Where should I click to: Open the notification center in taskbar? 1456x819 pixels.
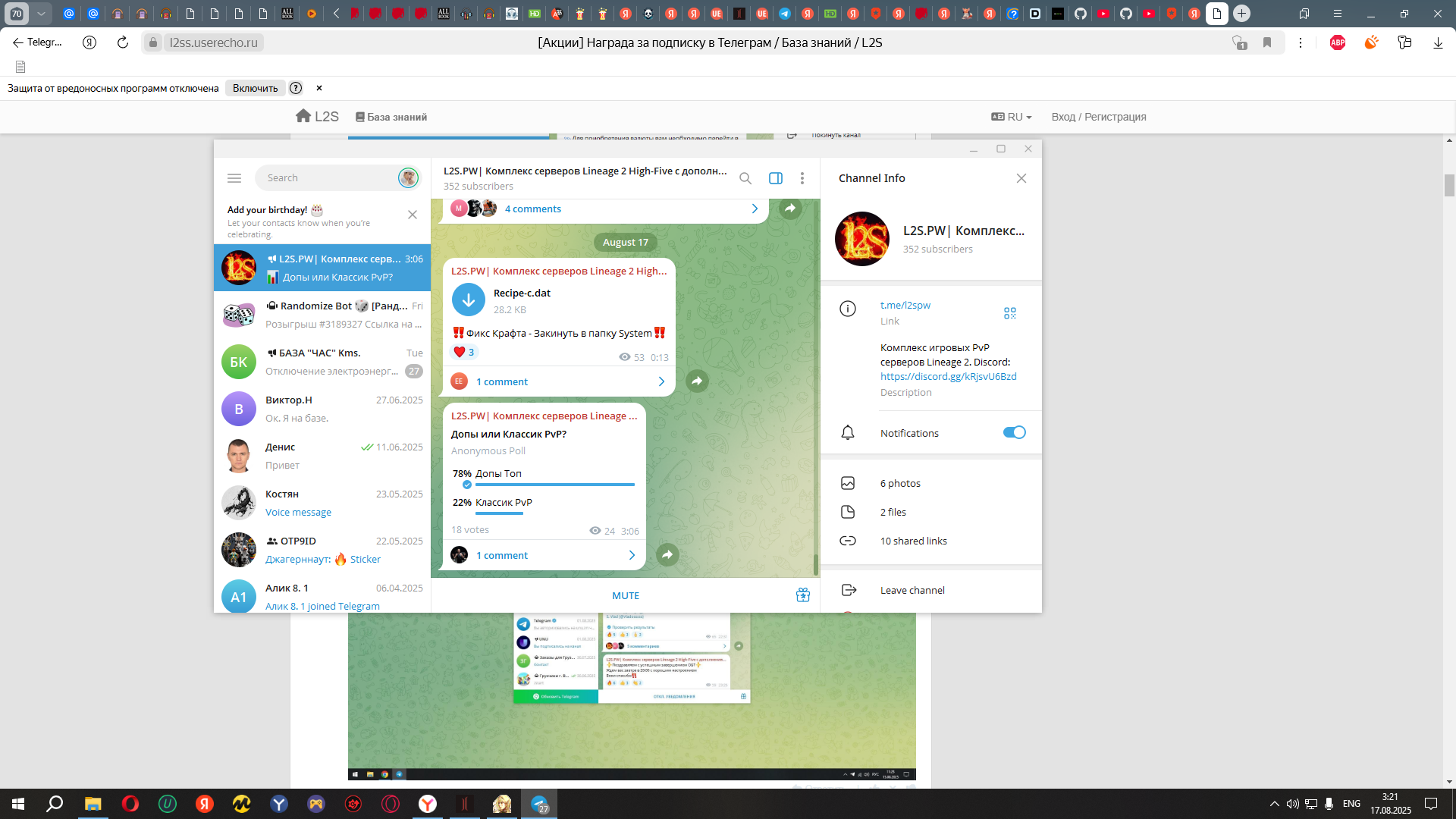pos(1431,804)
